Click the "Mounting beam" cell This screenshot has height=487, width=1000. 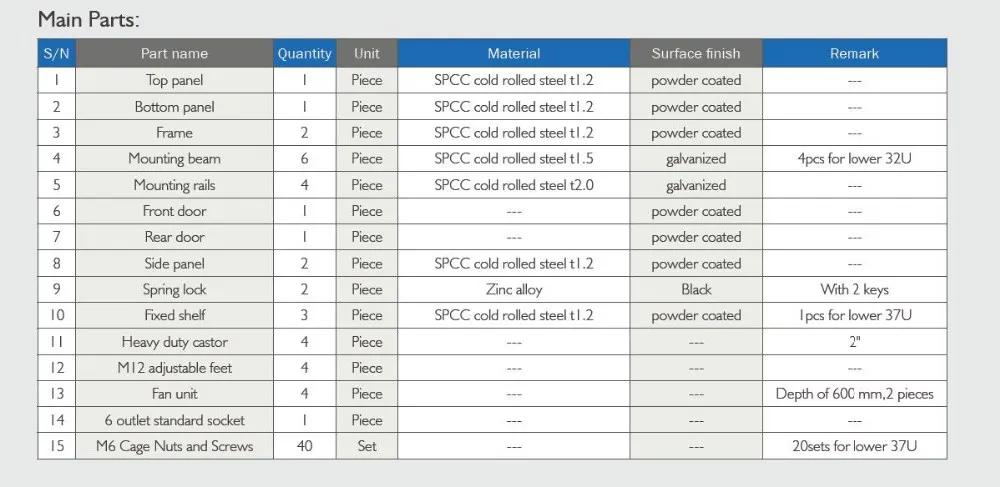tap(174, 159)
